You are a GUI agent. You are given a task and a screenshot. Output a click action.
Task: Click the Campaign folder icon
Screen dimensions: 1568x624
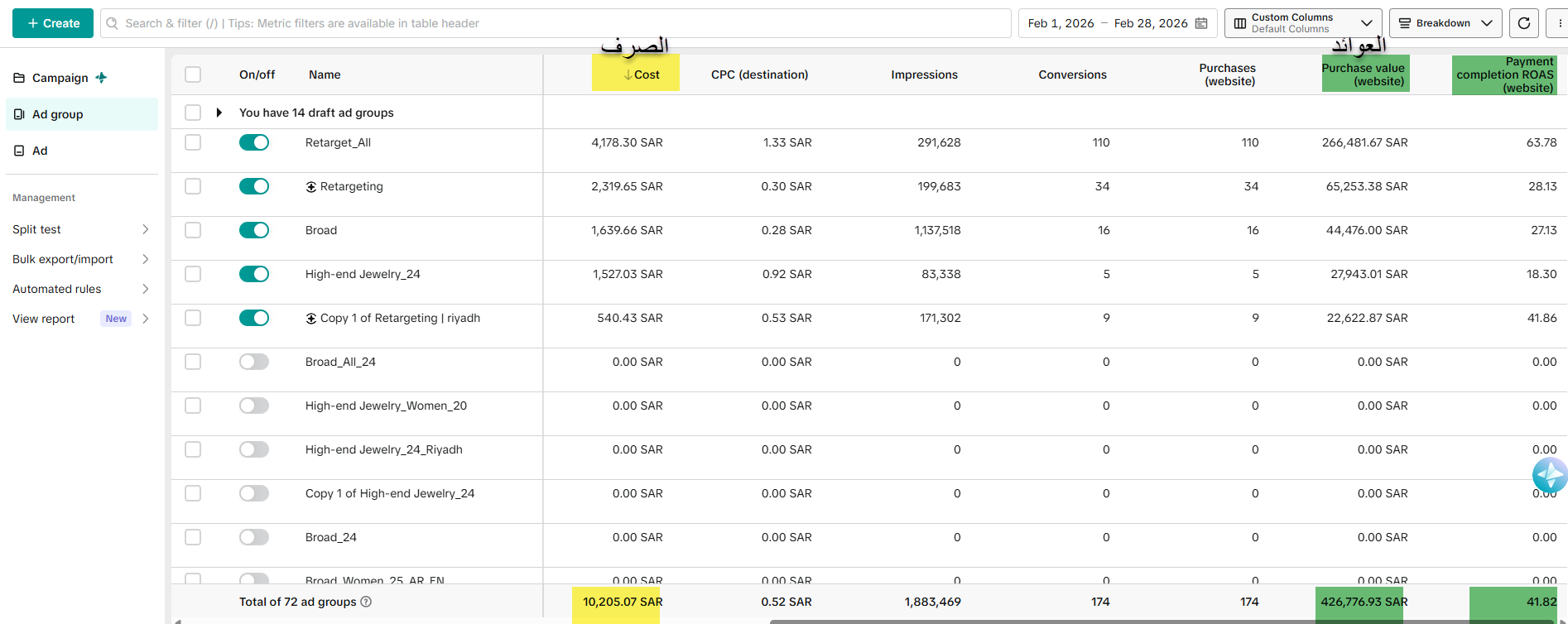(x=19, y=78)
